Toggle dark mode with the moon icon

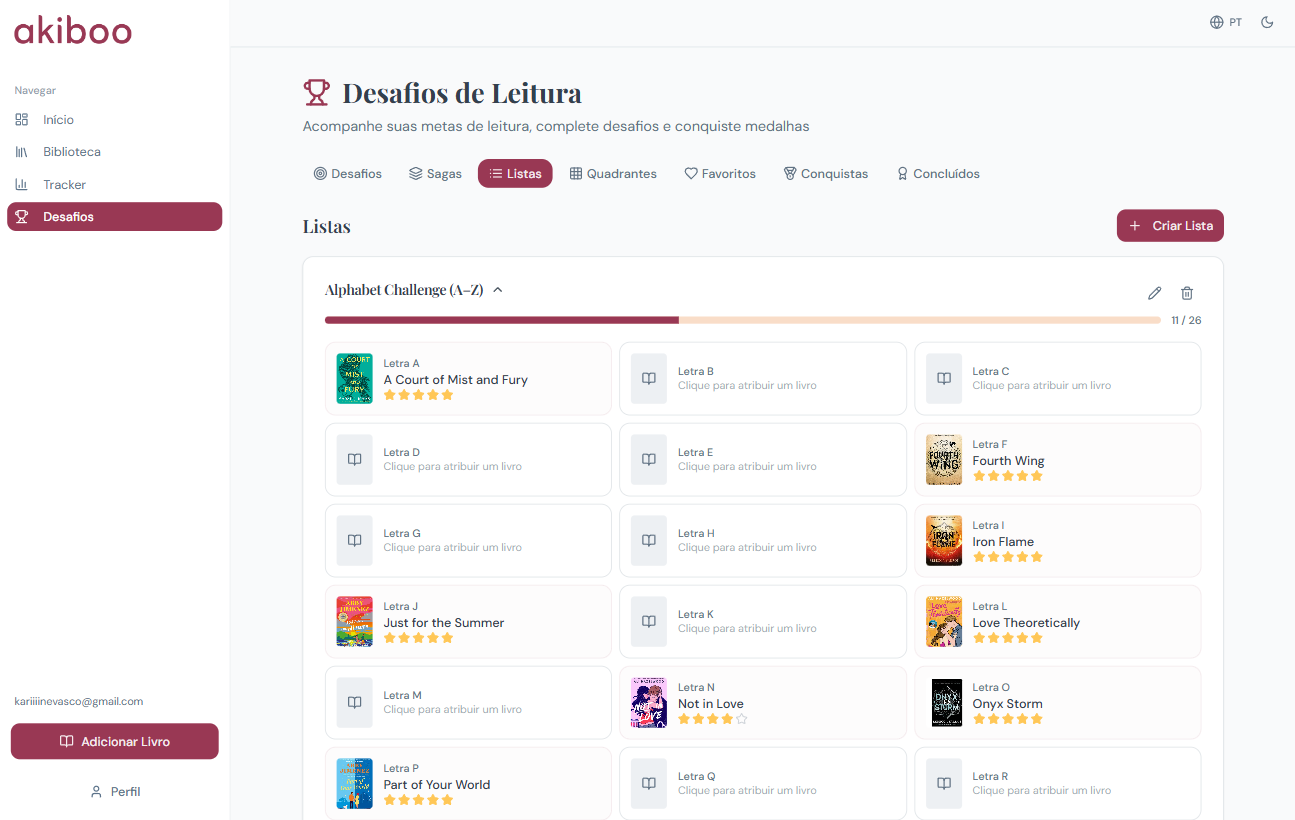pos(1267,21)
